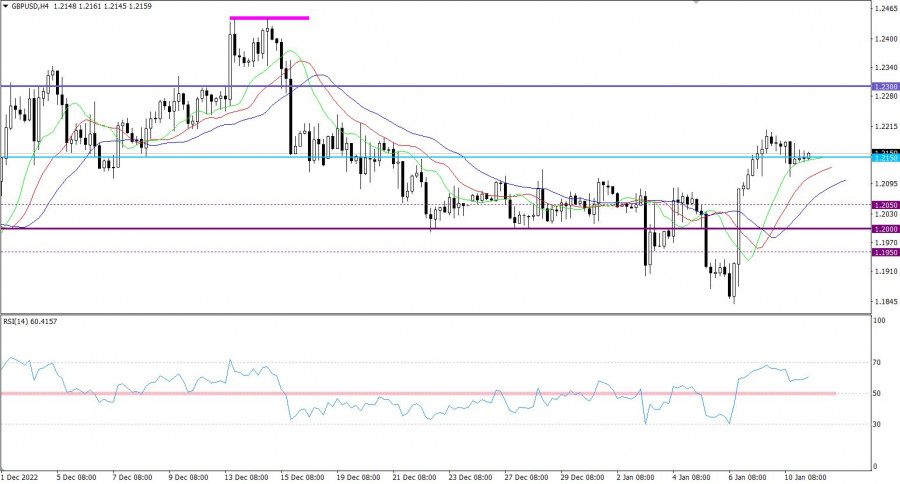The image size is (900, 484).
Task: Click the dropdown arrow beside GBPUSD,H4
Action: (x=5, y=6)
